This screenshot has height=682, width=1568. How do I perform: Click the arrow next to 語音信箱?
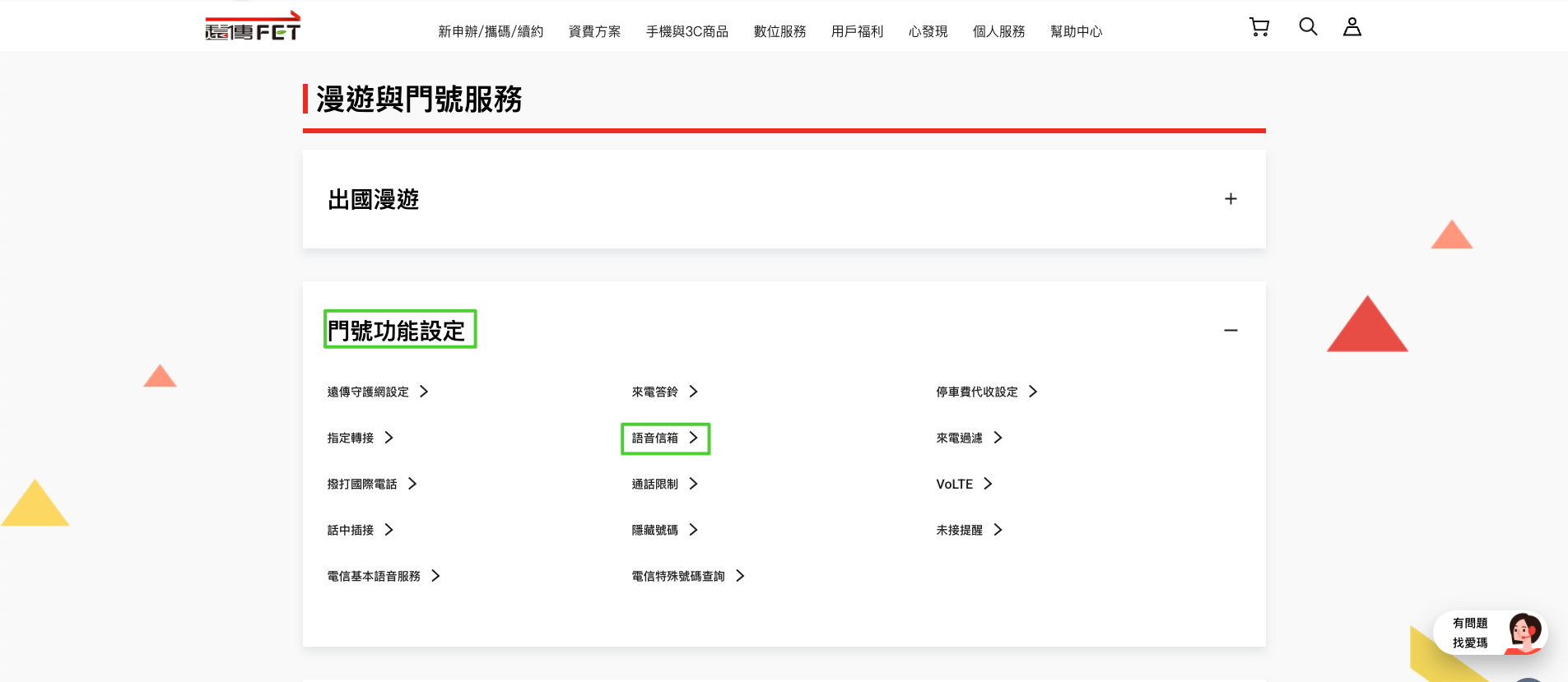coord(693,438)
